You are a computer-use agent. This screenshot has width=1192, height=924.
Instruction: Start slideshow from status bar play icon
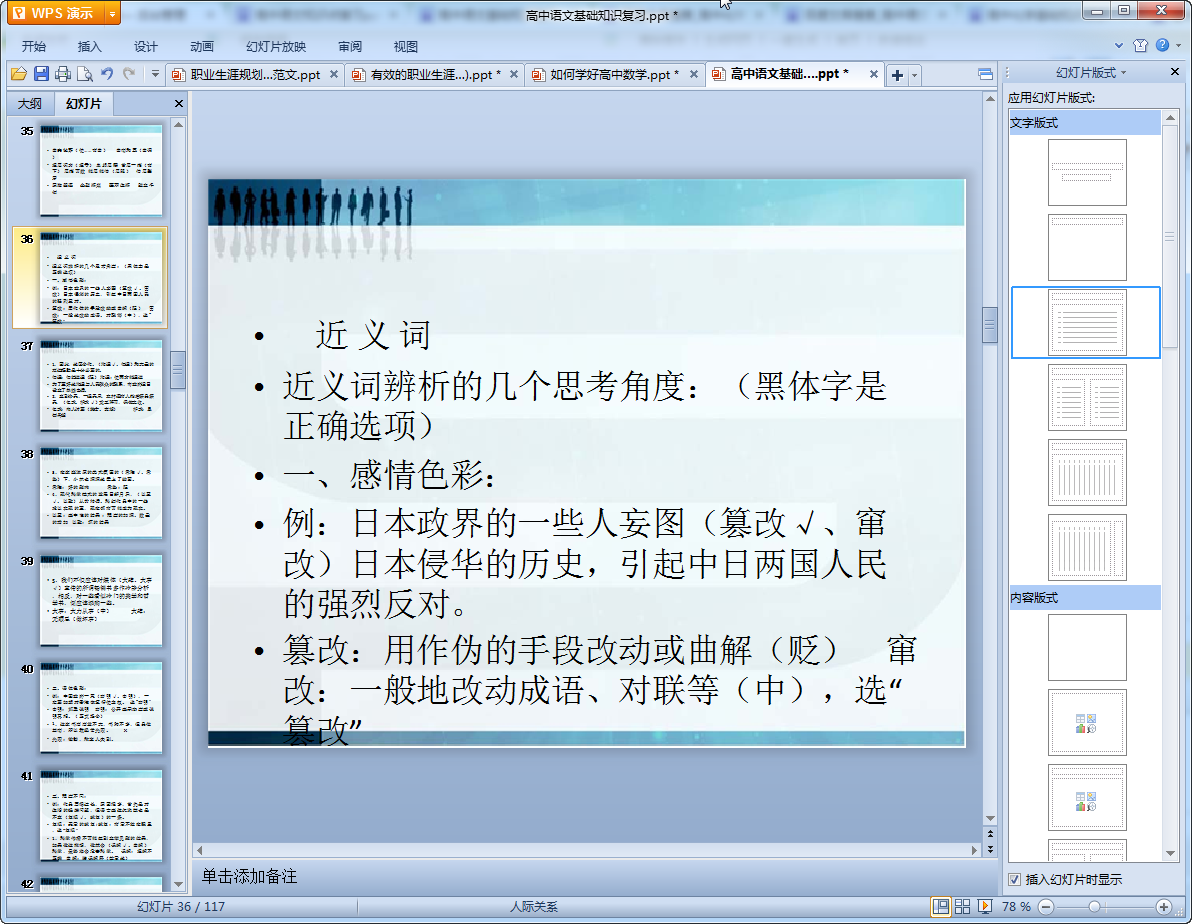[984, 907]
